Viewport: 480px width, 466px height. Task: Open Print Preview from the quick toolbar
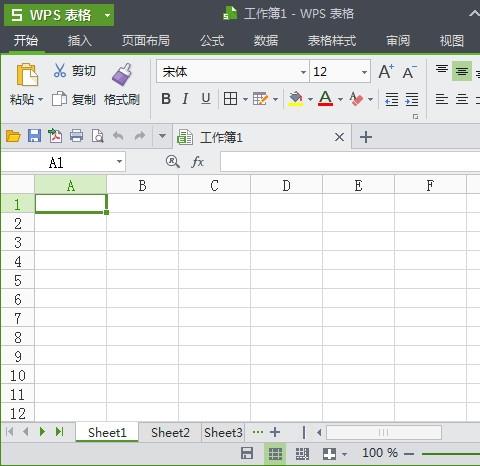(97, 136)
